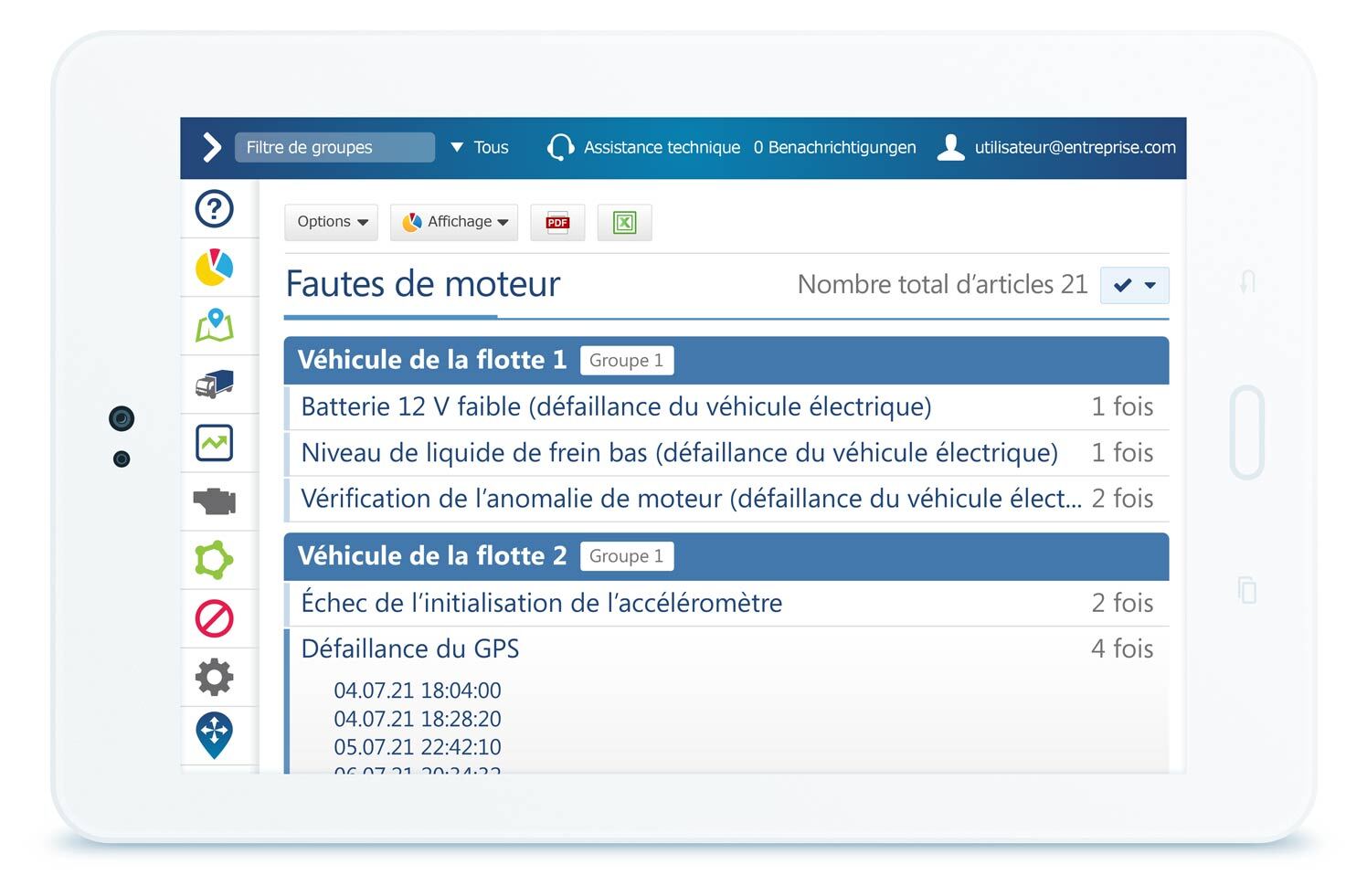Expand Niveau de liquide de frein bas row
Viewport: 1367px width, 896px height.
pyautogui.click(x=726, y=453)
